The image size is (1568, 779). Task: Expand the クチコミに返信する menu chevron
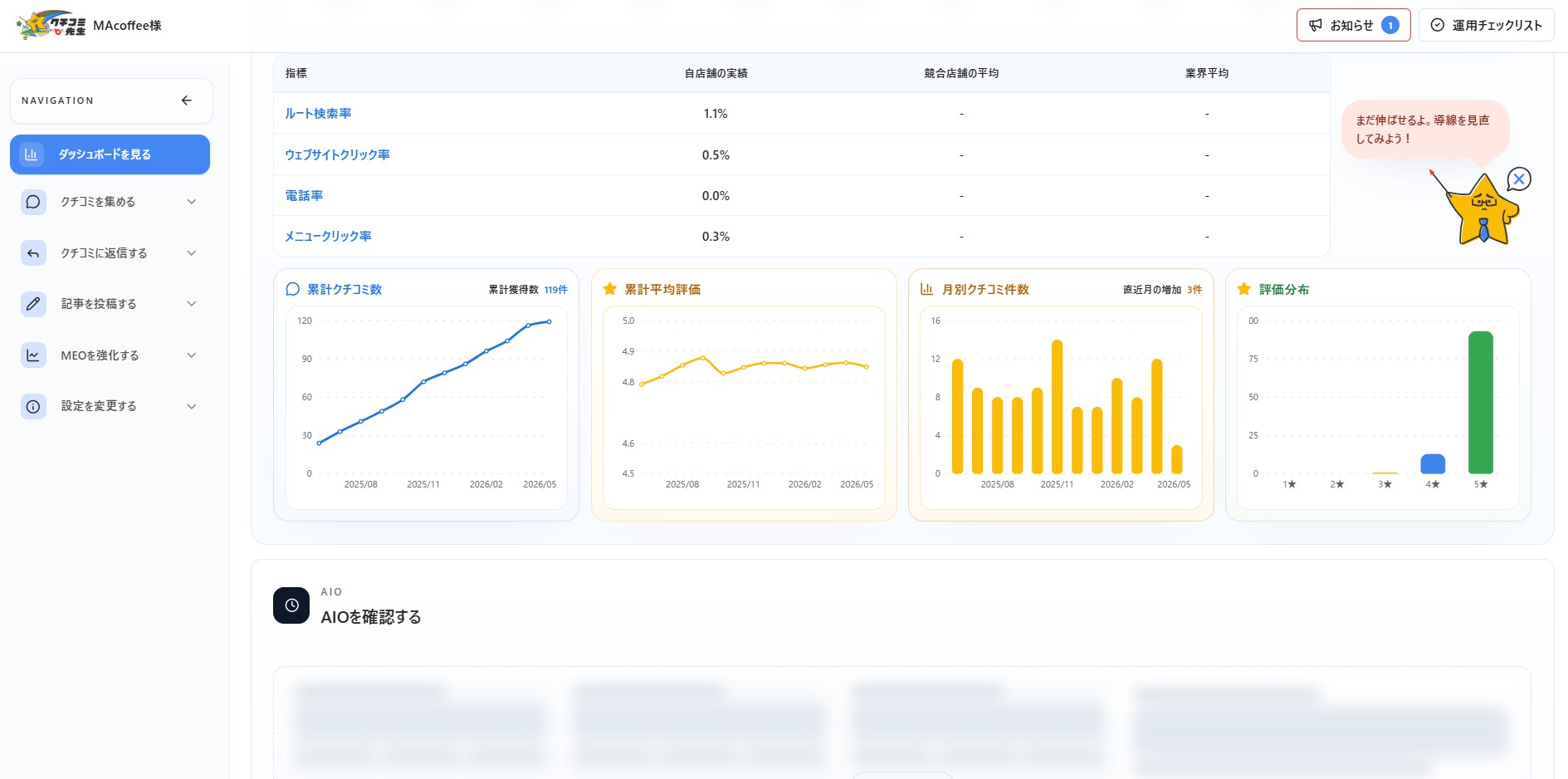192,253
